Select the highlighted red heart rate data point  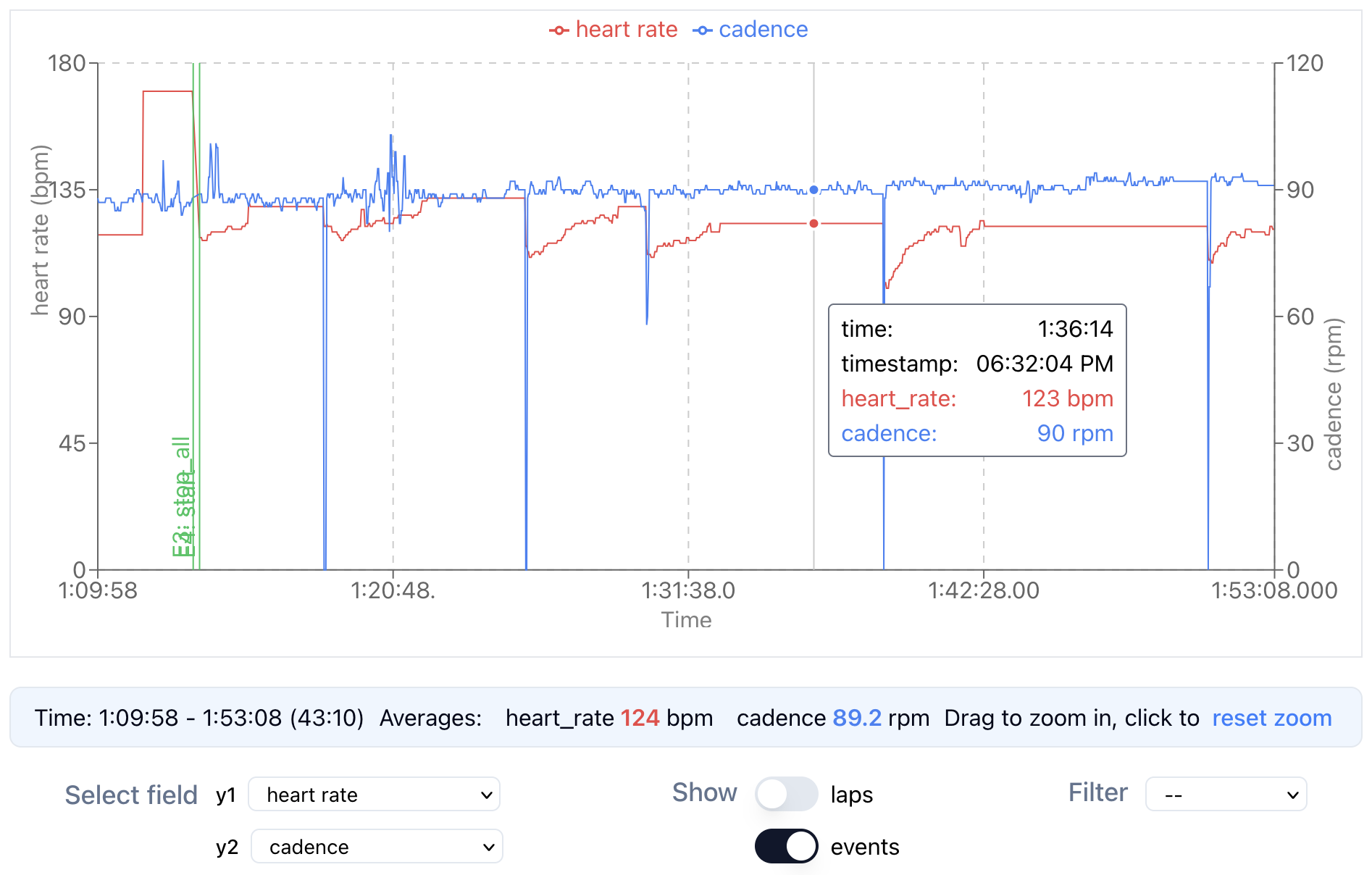coord(813,223)
